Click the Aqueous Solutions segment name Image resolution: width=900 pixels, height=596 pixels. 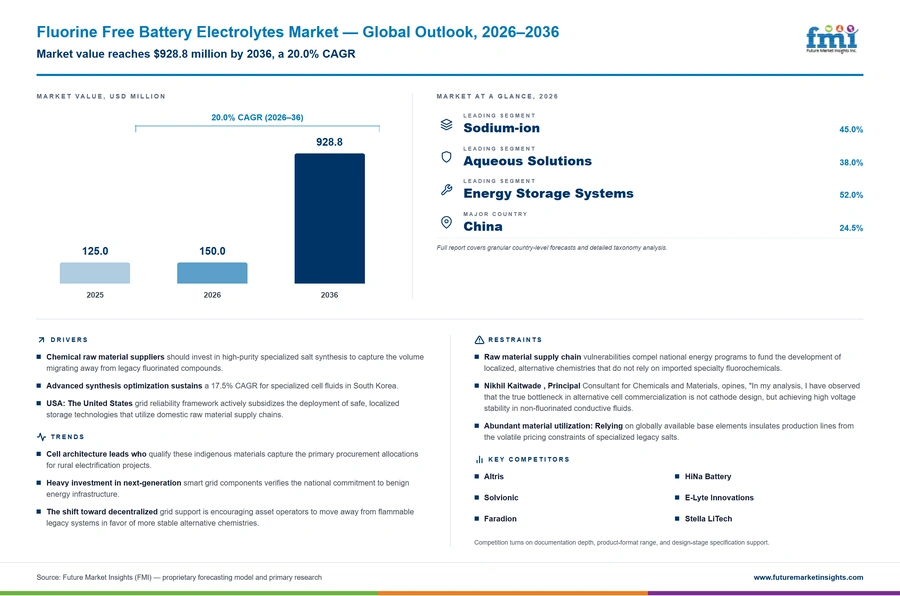click(x=527, y=161)
